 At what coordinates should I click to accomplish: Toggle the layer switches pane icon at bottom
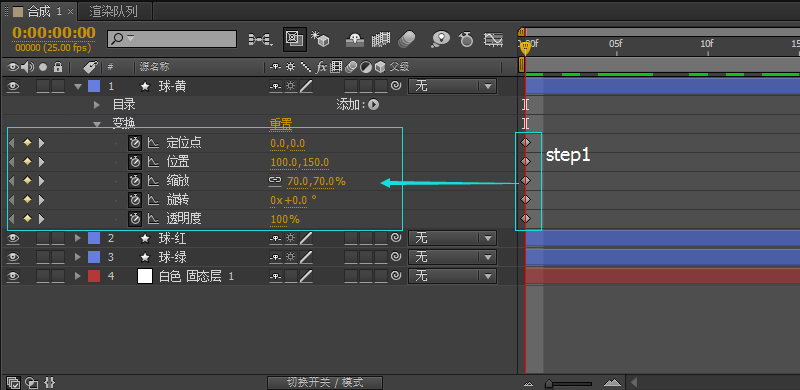point(14,382)
